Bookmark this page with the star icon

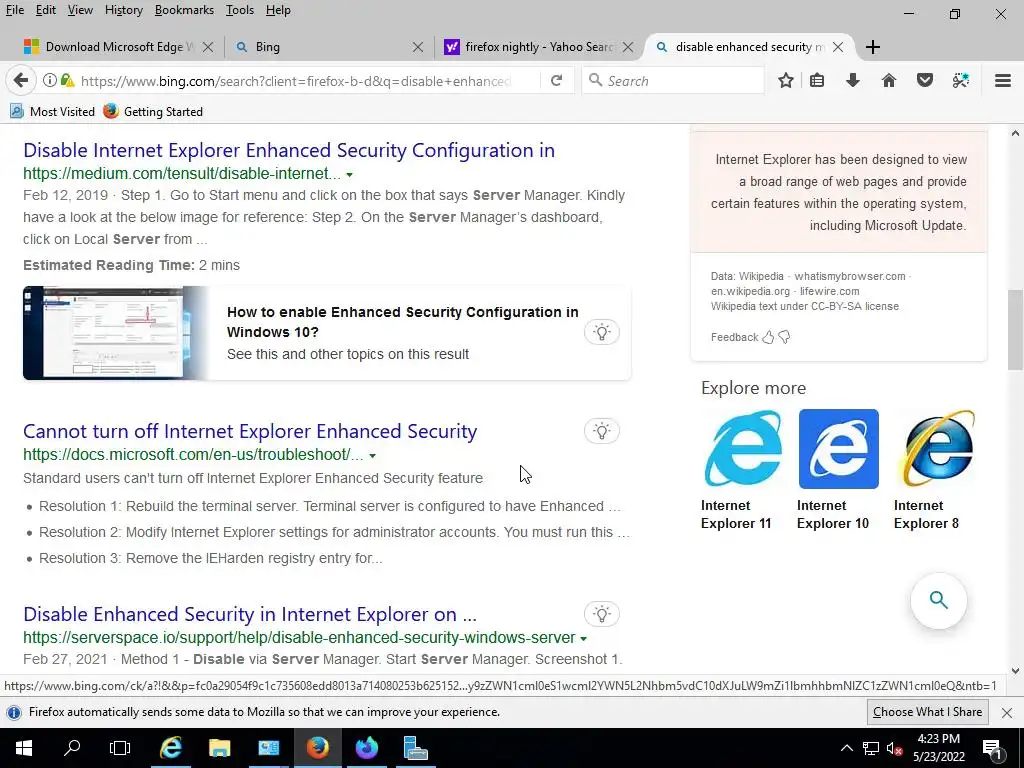coord(786,80)
